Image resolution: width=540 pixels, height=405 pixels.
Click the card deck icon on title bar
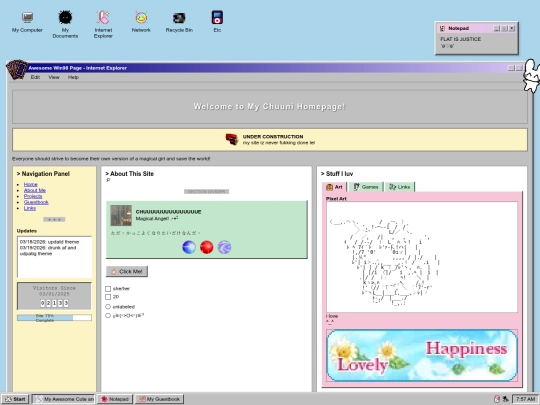point(17,69)
